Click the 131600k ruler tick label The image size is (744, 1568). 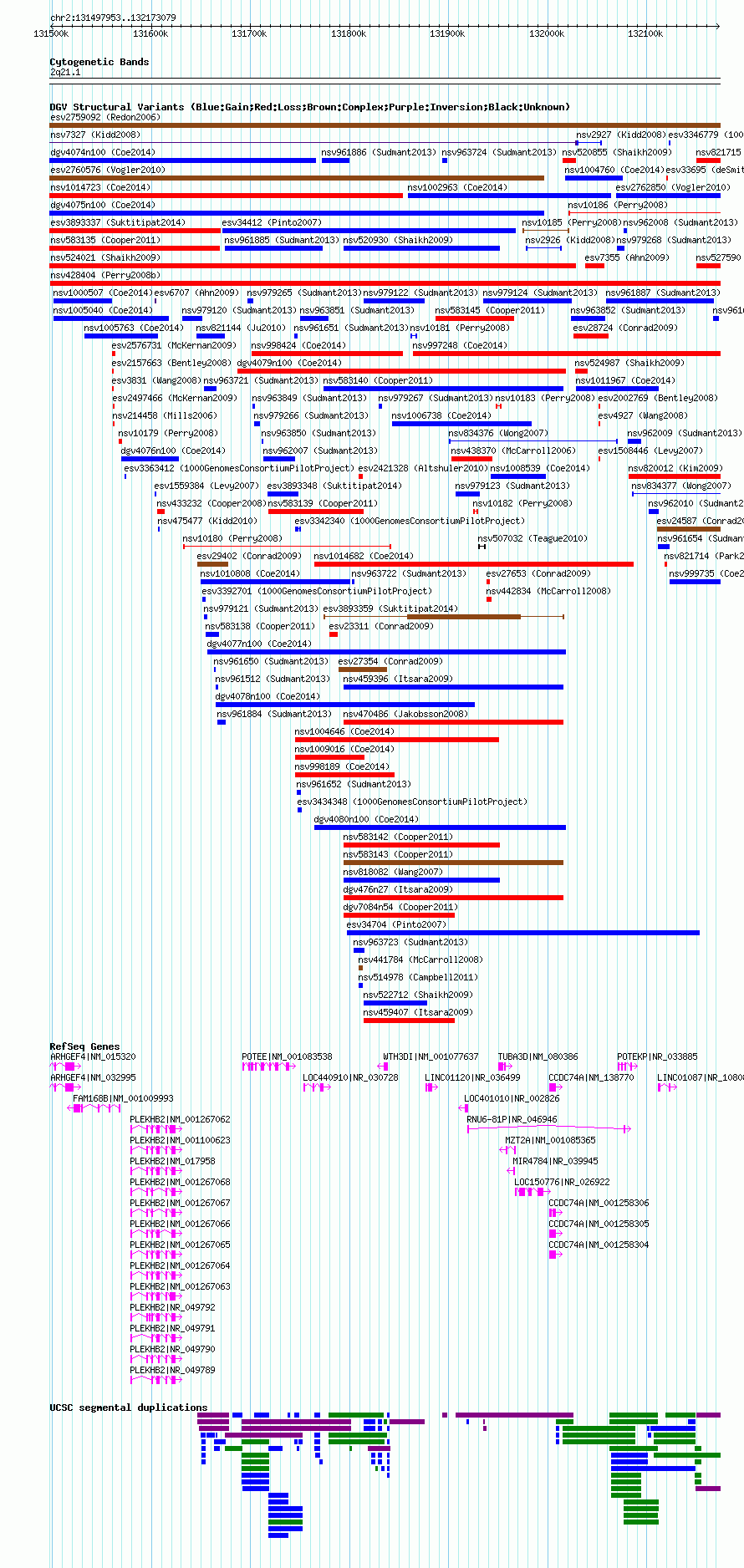(150, 33)
